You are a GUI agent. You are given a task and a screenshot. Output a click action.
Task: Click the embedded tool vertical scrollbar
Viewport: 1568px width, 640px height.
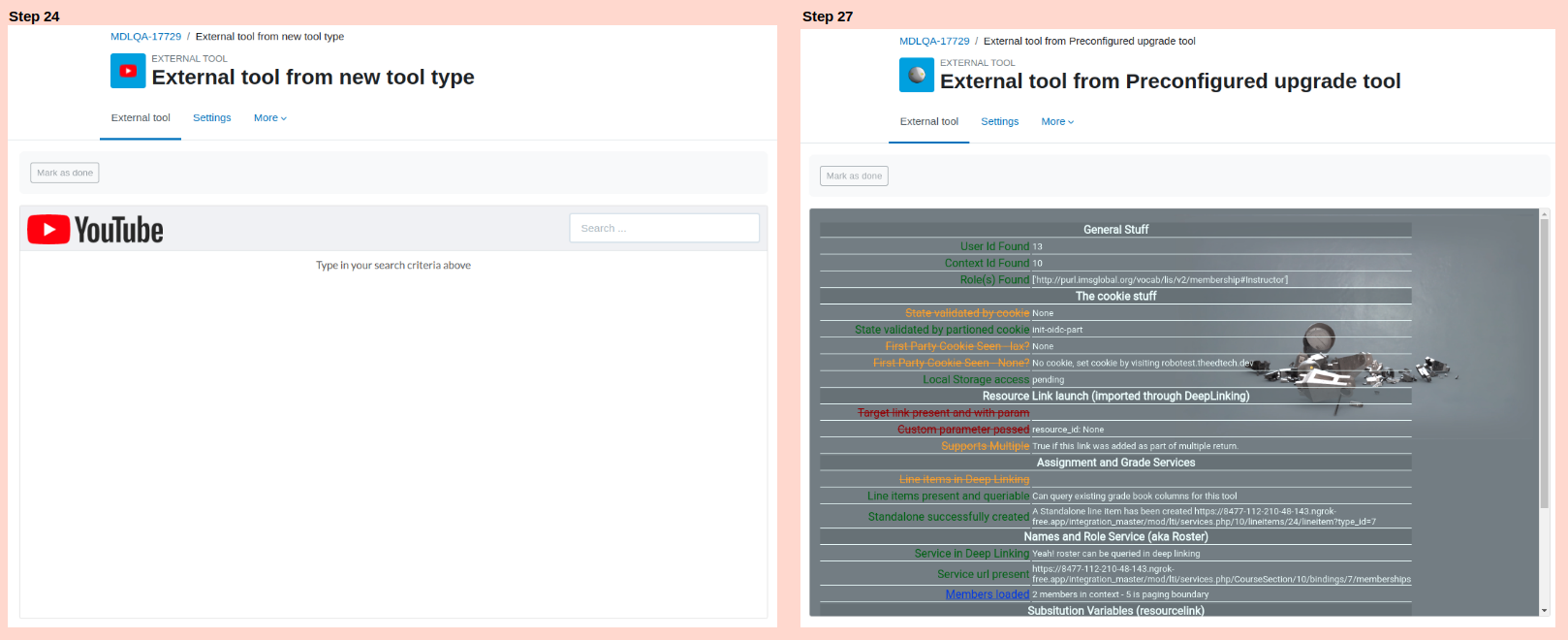click(x=1544, y=364)
